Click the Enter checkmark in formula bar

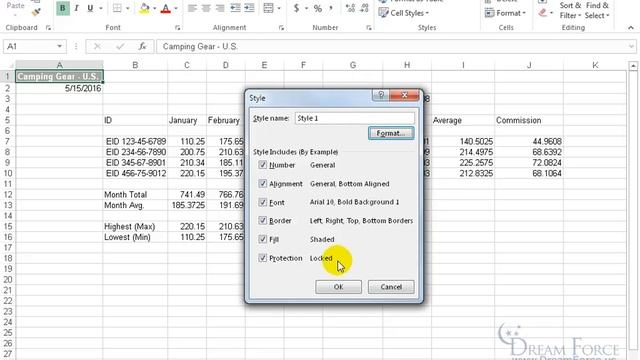coord(120,47)
